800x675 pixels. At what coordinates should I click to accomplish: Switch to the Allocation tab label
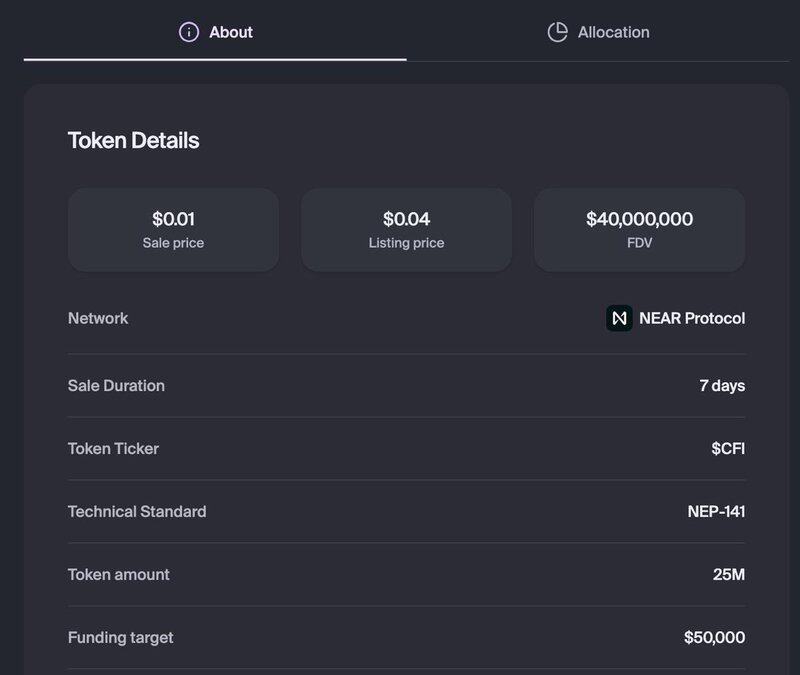click(613, 32)
